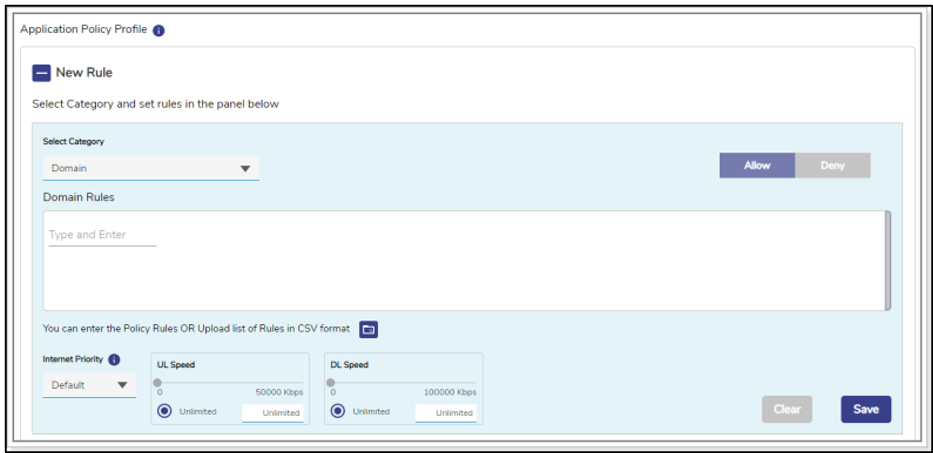933x453 pixels.
Task: Click the Select Category dropdown arrow
Action: (245, 169)
